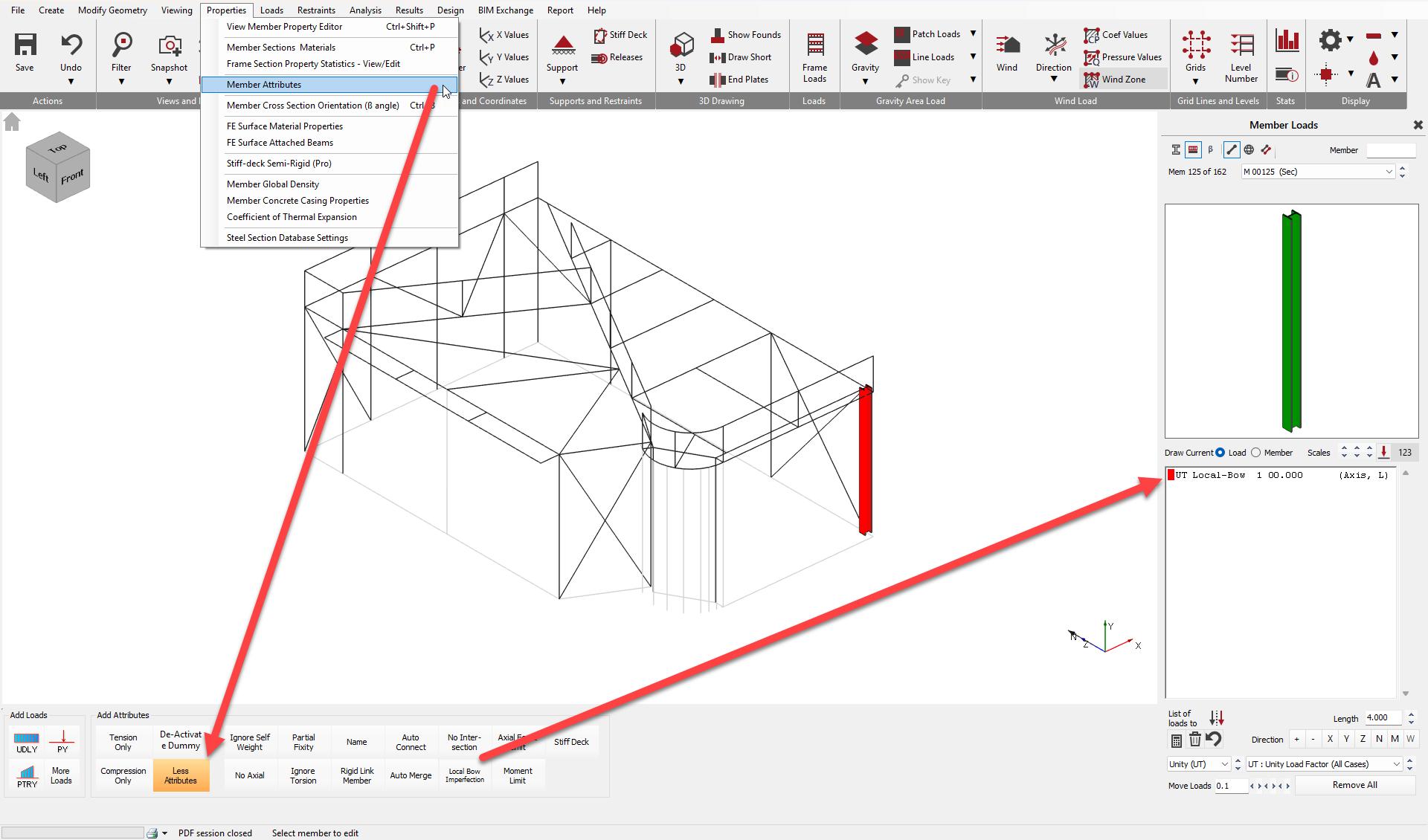Select the Load radio button
This screenshot has width=1428, height=840.
1220,453
